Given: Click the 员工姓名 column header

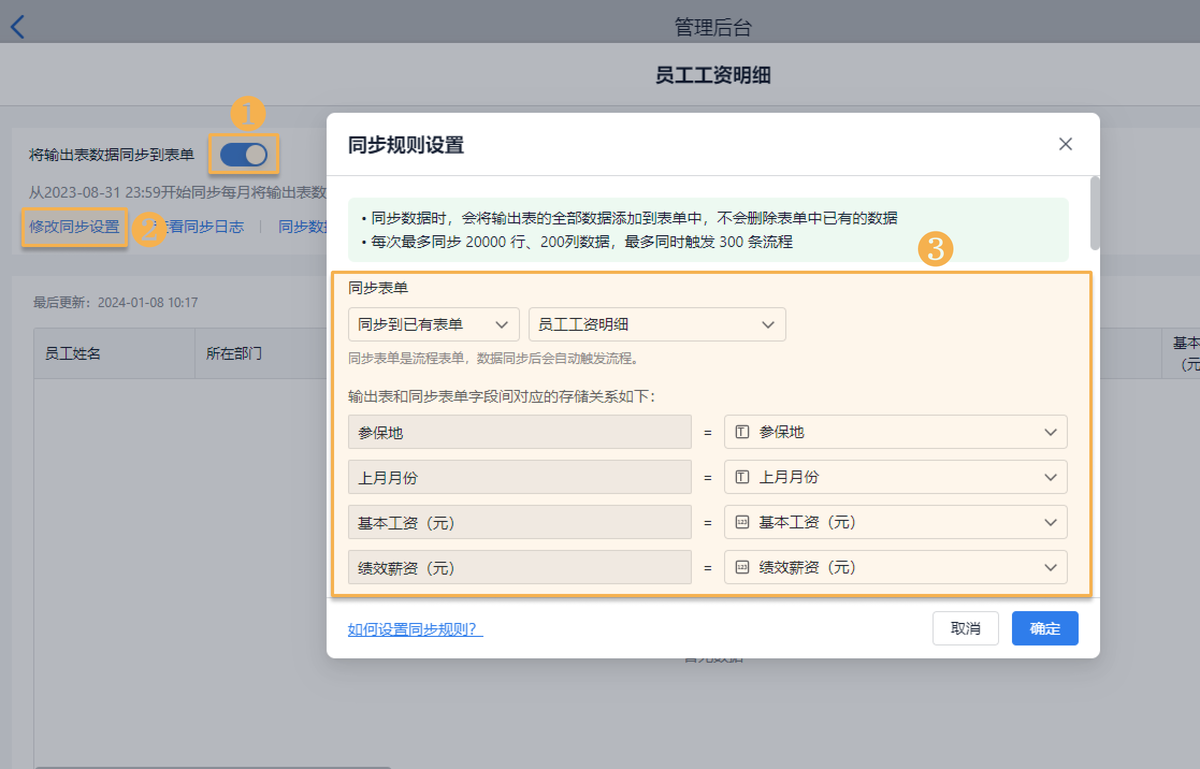Looking at the screenshot, I should click(x=73, y=353).
